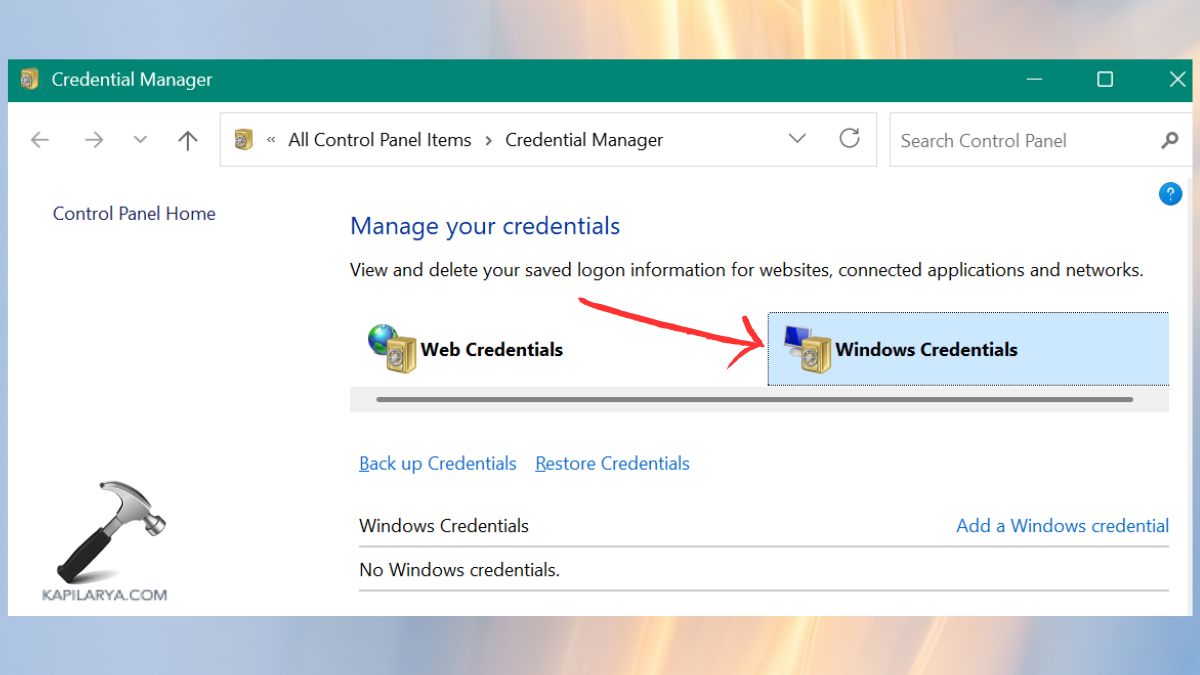Navigate back using the back arrow
Viewport: 1200px width, 675px height.
(x=39, y=140)
